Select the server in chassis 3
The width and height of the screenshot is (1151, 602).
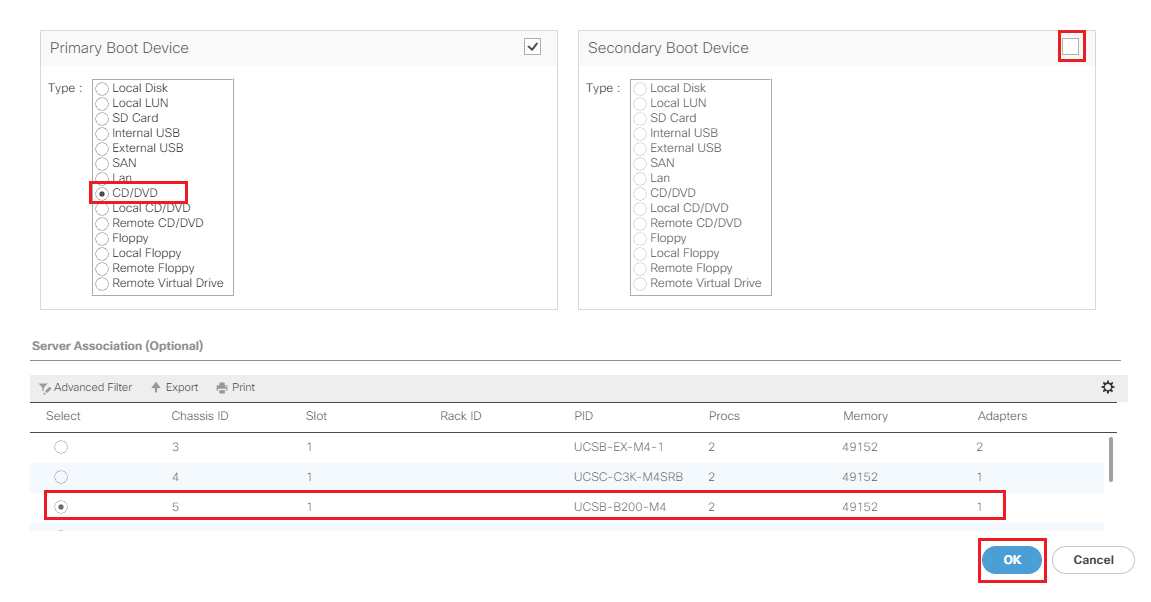tap(61, 447)
